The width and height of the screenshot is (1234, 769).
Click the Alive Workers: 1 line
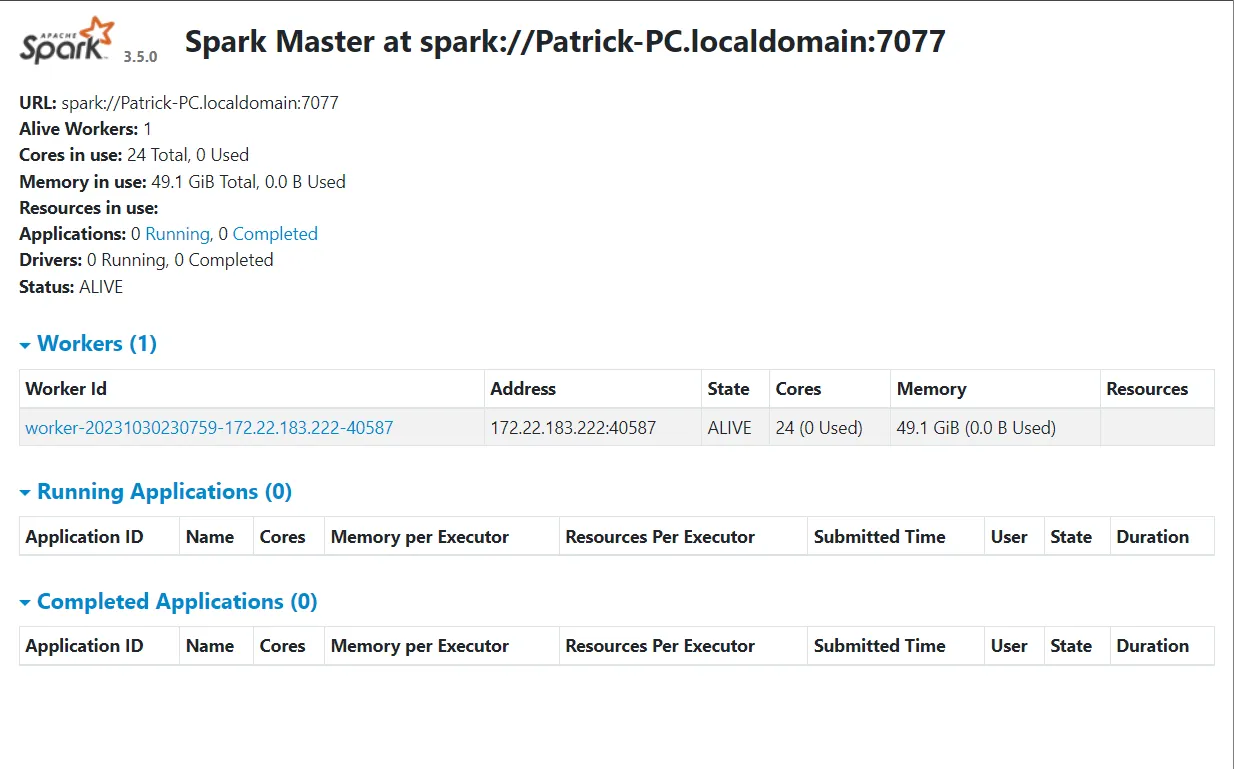coord(86,129)
